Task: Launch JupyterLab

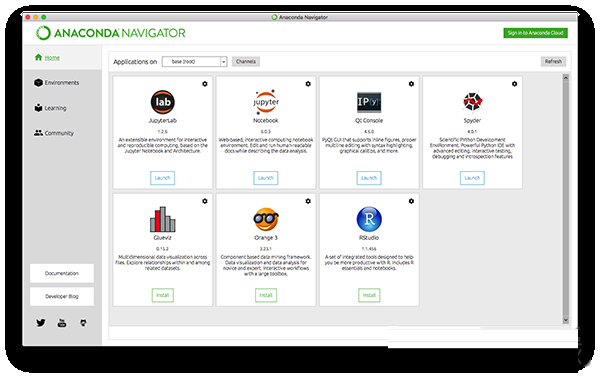Action: point(163,178)
